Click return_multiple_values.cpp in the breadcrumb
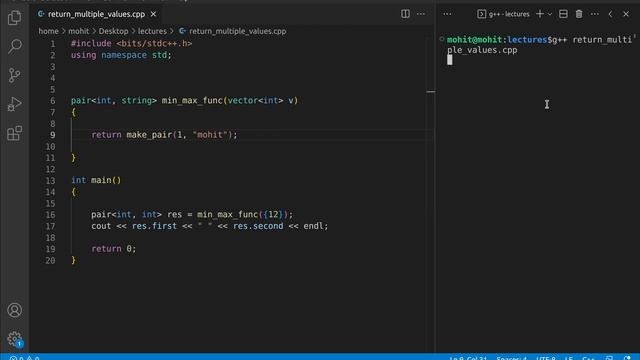This screenshot has height=360, width=640. tap(238, 31)
